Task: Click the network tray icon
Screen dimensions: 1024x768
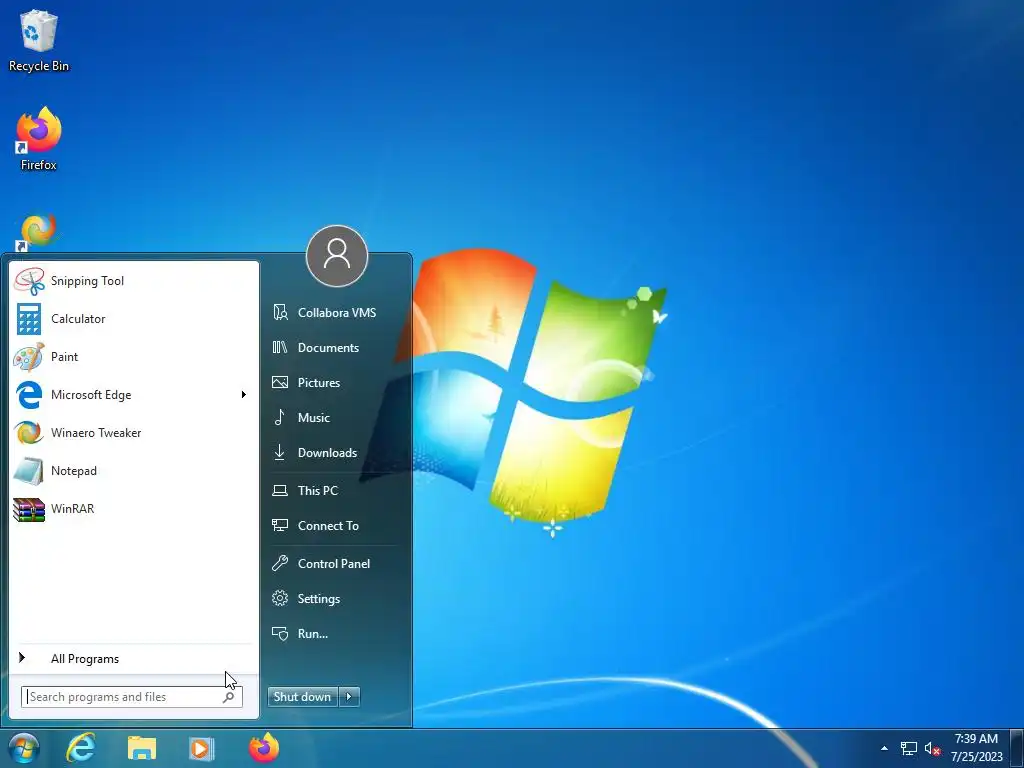Action: pyautogui.click(x=908, y=748)
